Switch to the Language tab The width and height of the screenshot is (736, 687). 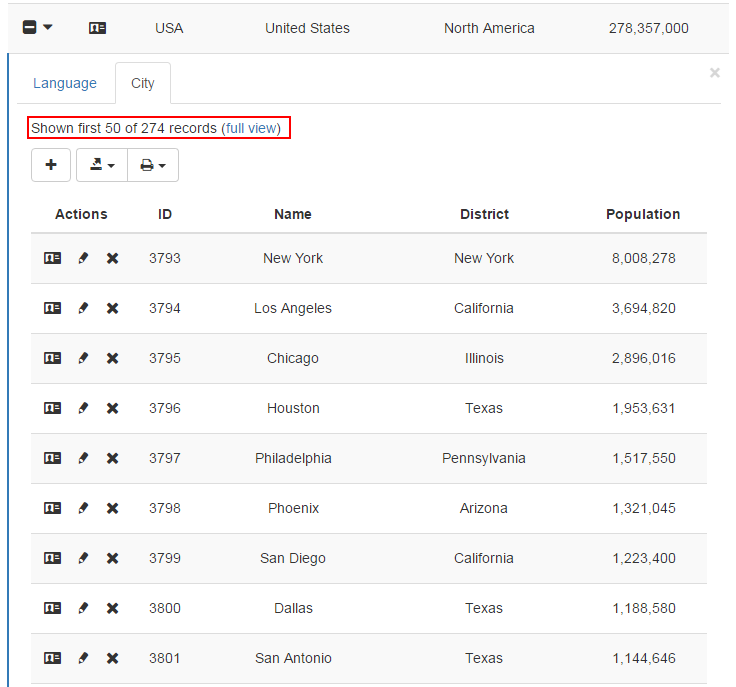pos(65,83)
